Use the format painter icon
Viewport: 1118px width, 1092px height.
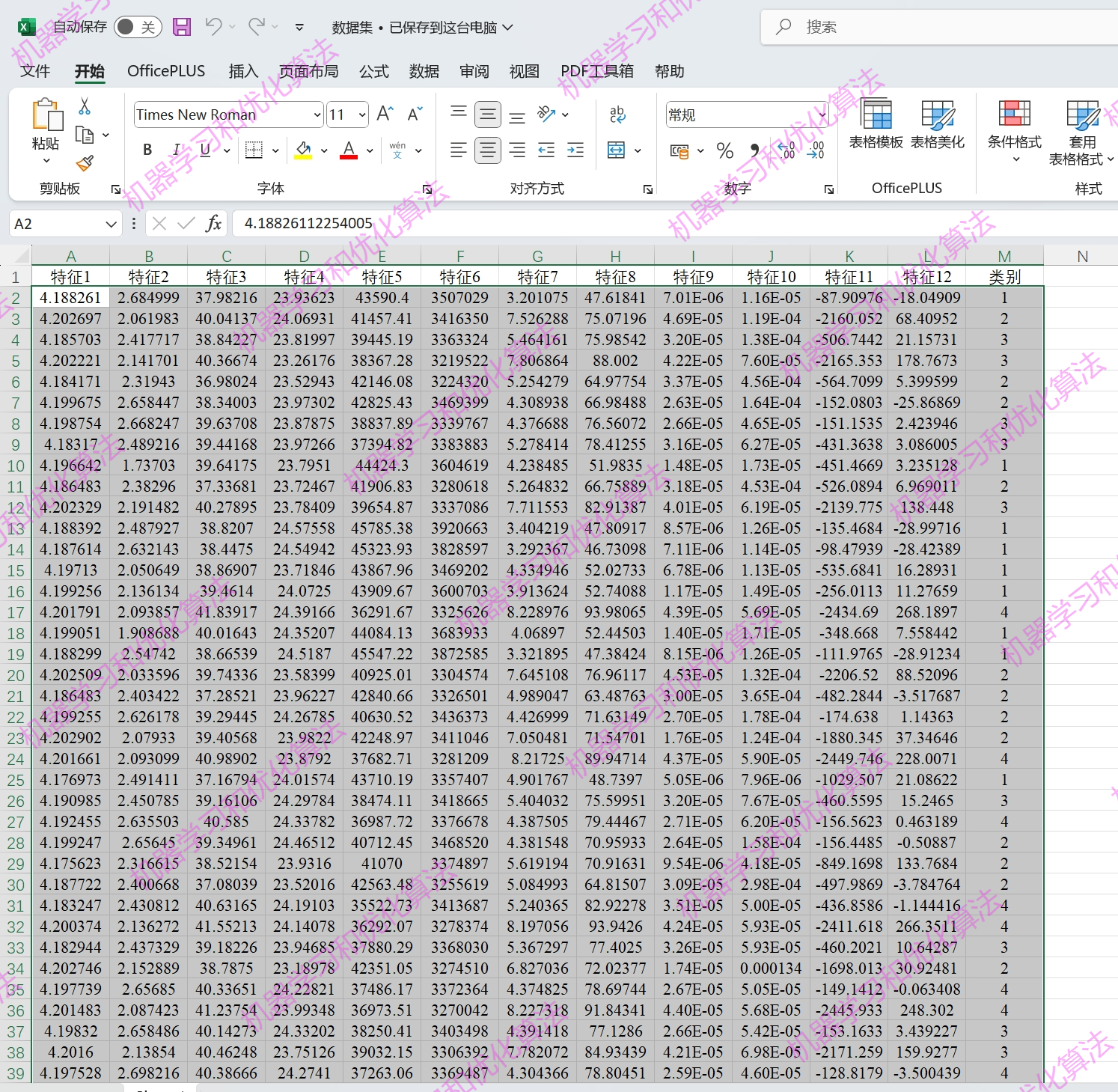click(x=85, y=164)
